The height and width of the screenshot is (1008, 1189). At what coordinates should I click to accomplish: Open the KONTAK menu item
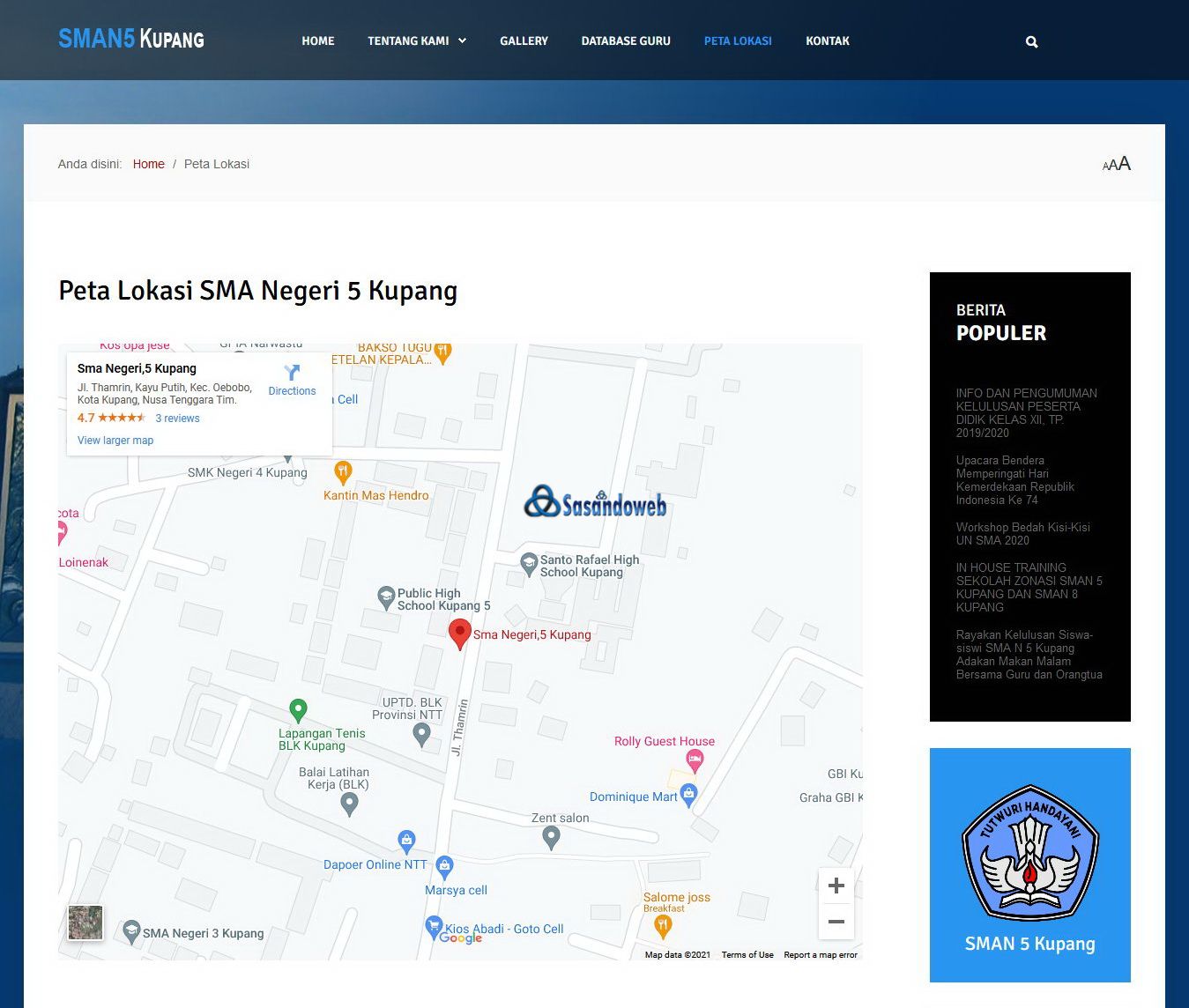click(828, 41)
